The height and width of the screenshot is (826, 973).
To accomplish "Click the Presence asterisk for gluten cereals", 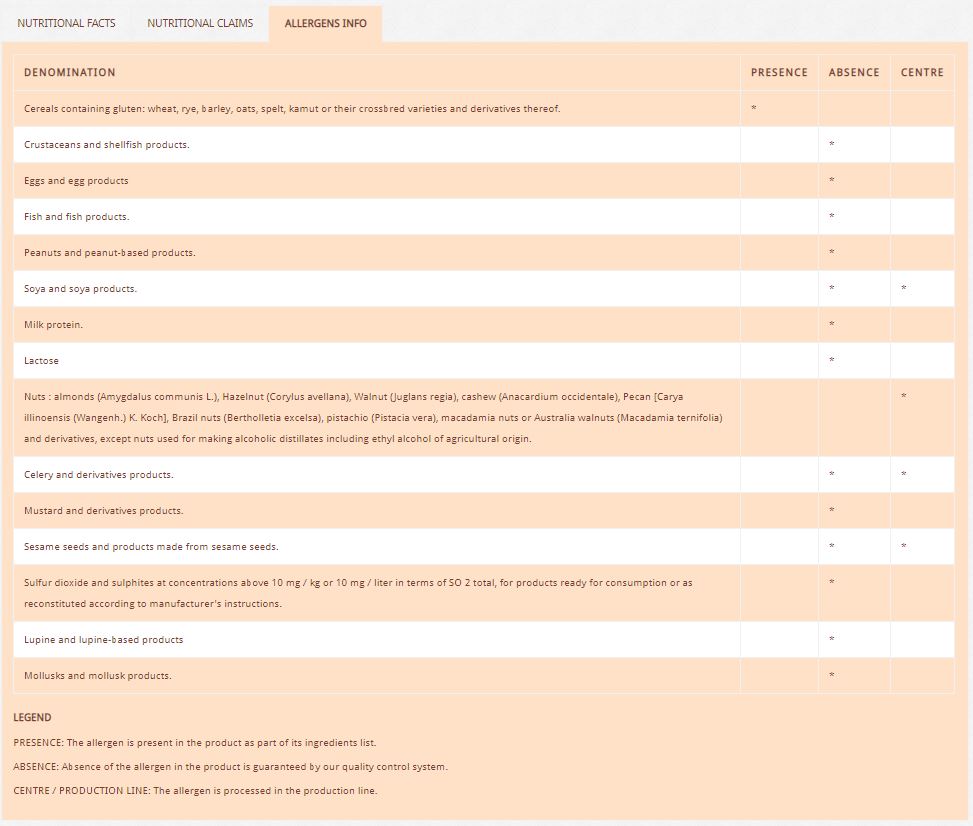I will 753,108.
